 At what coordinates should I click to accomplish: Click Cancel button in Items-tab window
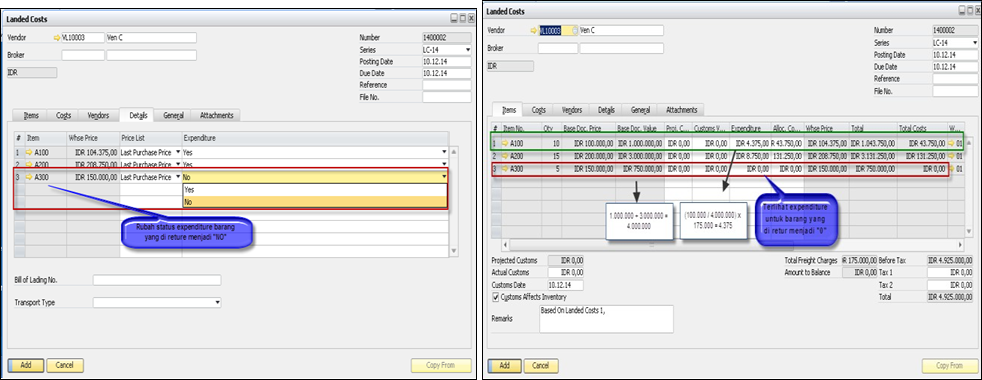[x=541, y=366]
